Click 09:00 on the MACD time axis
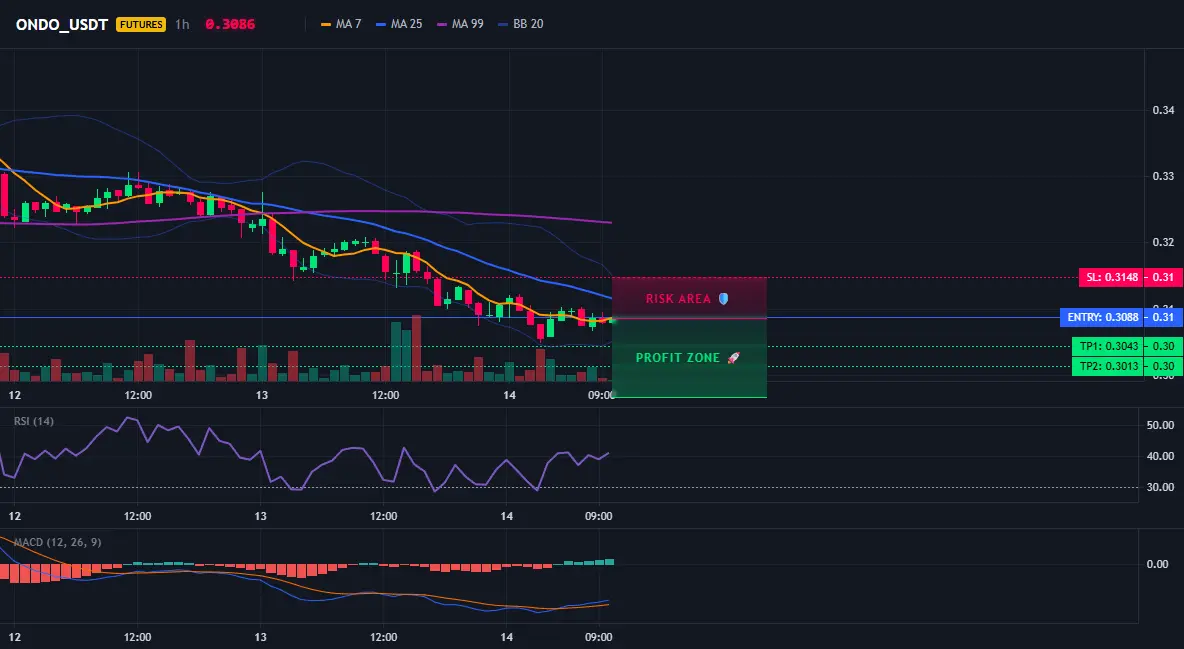The image size is (1184, 649). [x=598, y=637]
